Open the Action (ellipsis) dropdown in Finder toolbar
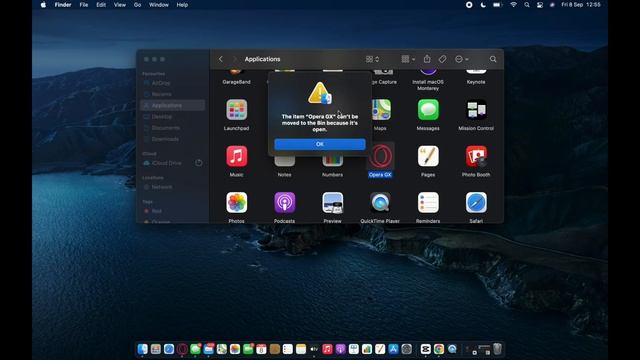Viewport: 640px width, 360px height. 462,59
